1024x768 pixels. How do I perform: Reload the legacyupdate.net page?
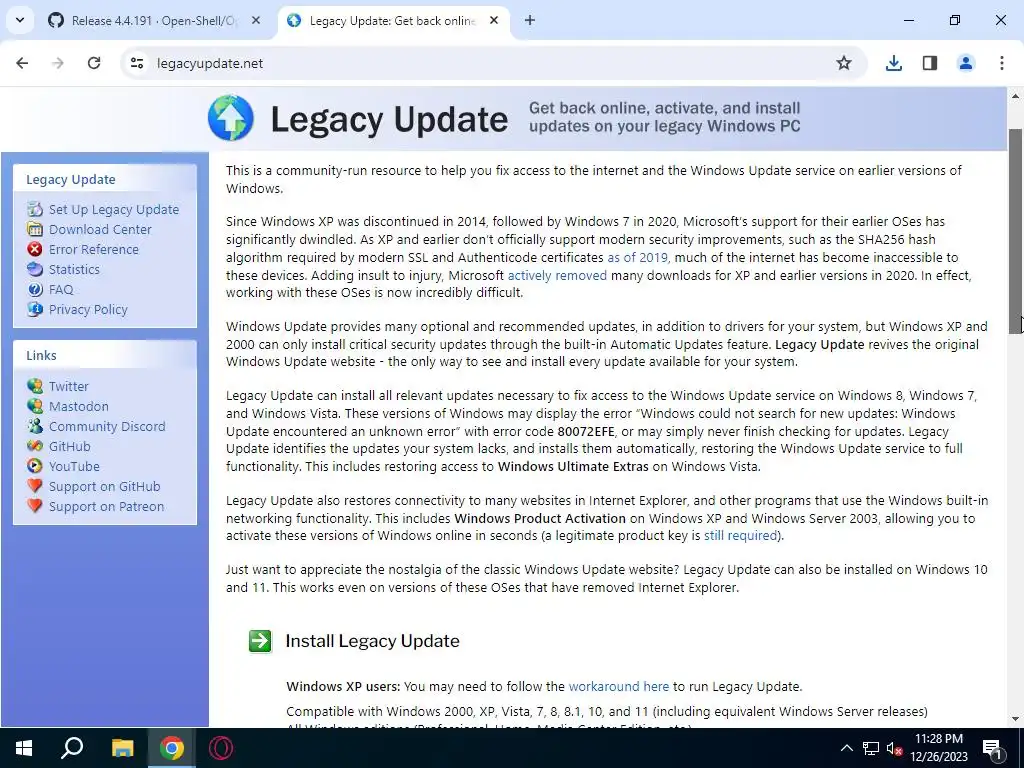(94, 63)
